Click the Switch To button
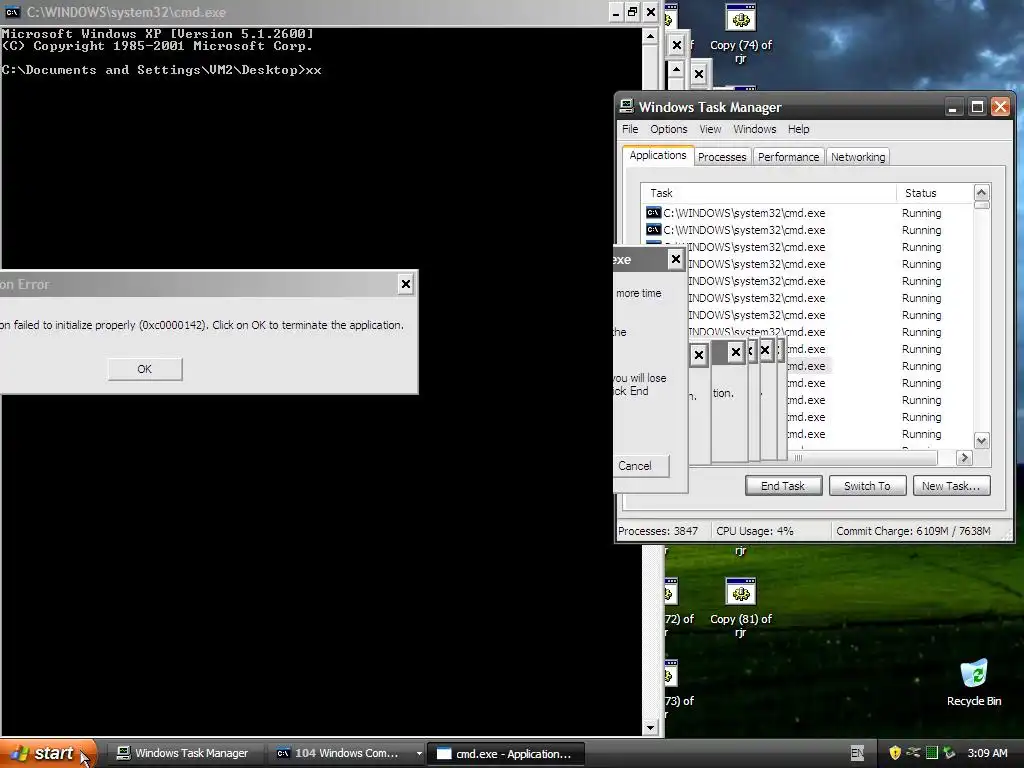The height and width of the screenshot is (768, 1024). pos(867,486)
